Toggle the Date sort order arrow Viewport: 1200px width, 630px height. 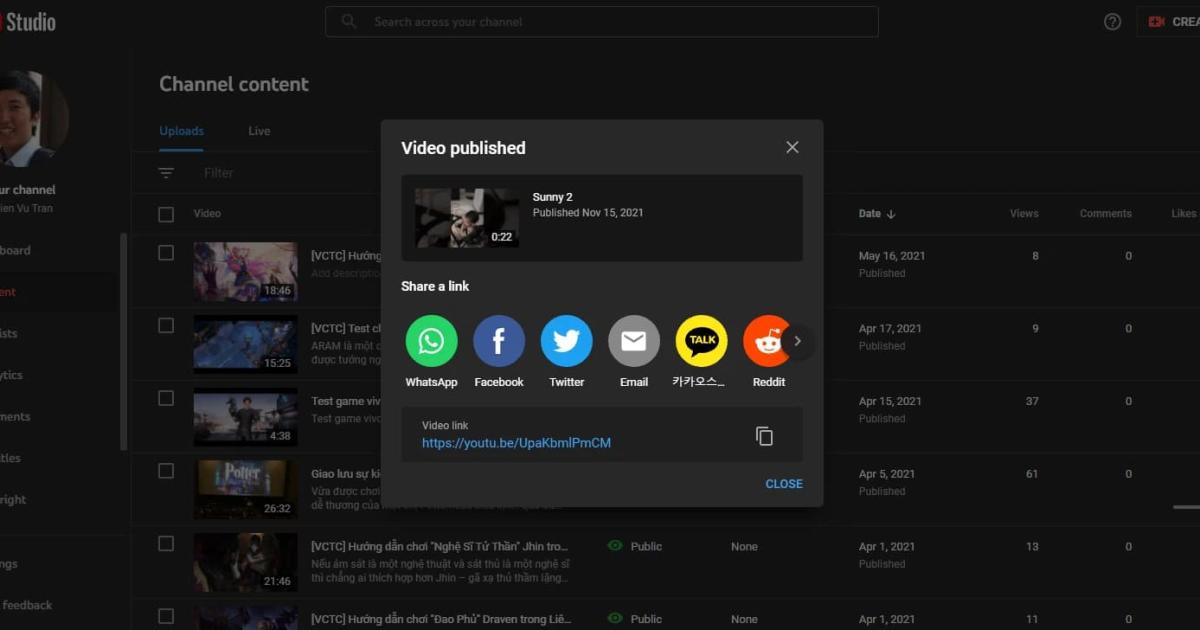[893, 213]
